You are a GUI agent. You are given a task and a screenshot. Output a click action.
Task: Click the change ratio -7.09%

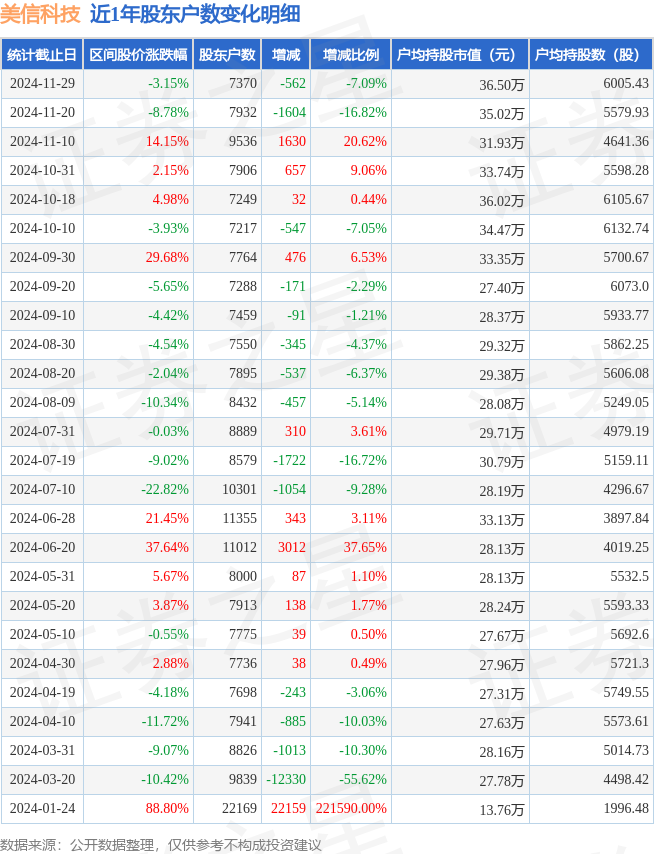(x=366, y=83)
